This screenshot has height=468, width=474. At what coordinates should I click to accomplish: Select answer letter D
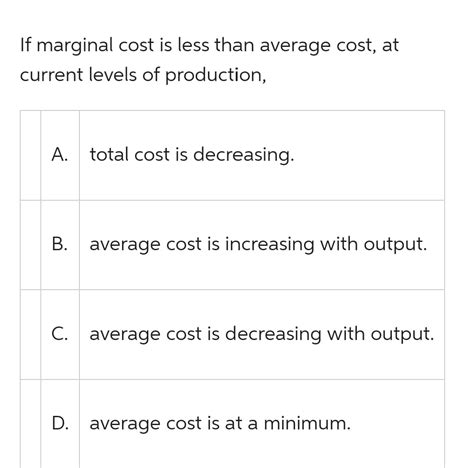pyautogui.click(x=60, y=423)
